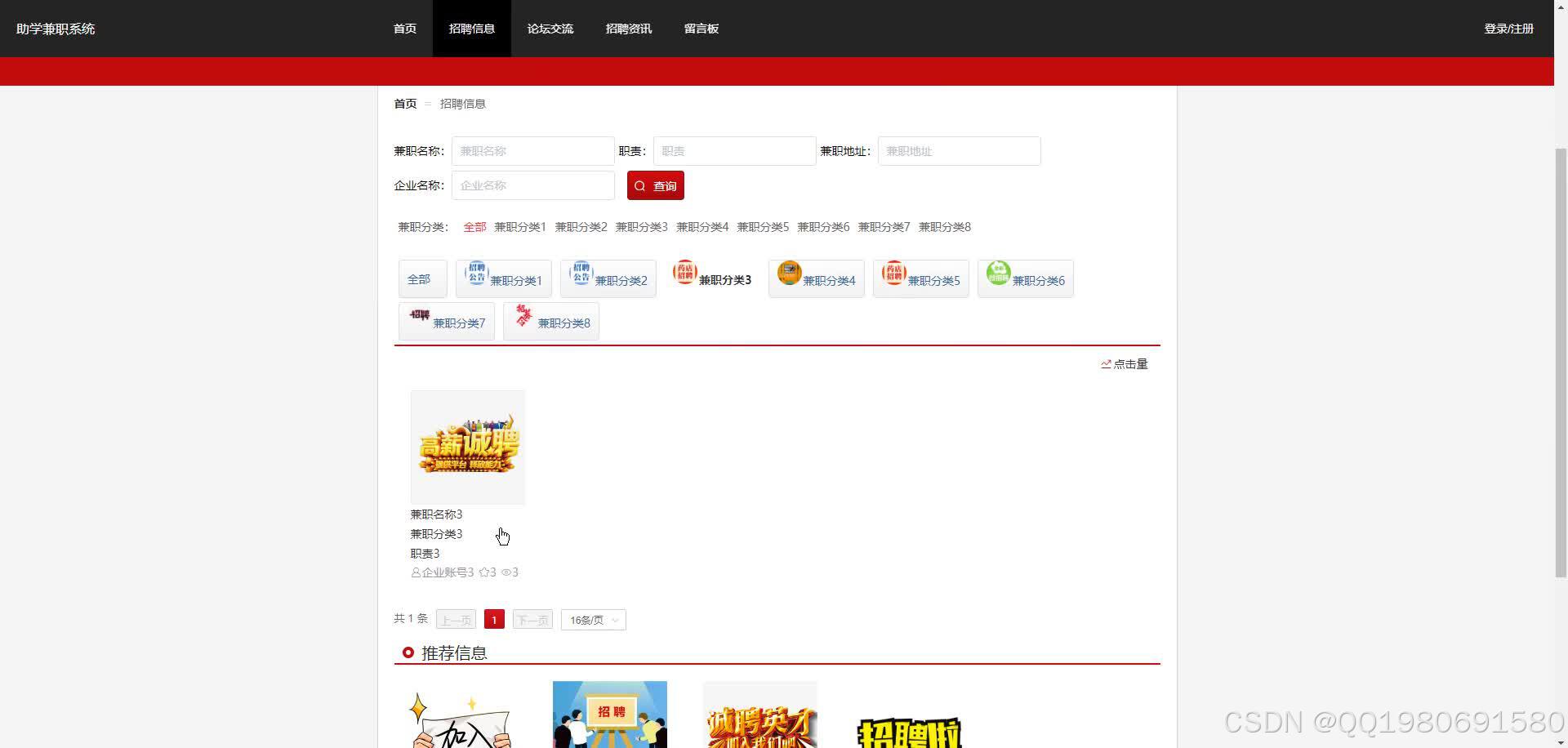Select the 兼职分类6 green category icon

1025,278
